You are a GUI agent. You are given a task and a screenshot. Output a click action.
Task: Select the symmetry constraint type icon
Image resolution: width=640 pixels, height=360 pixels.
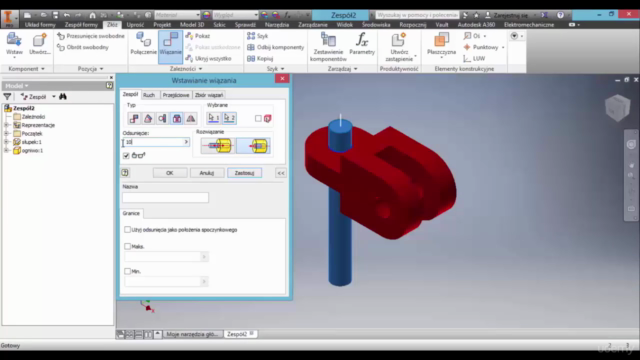(x=191, y=118)
